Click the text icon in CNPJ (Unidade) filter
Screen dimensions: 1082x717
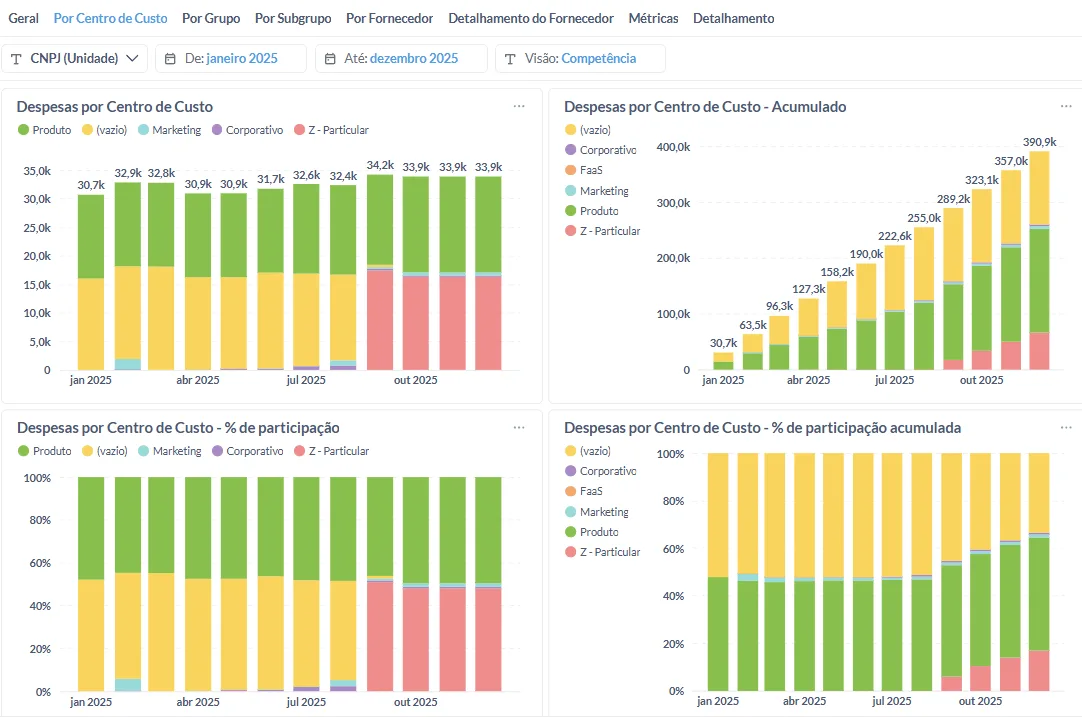(x=17, y=59)
